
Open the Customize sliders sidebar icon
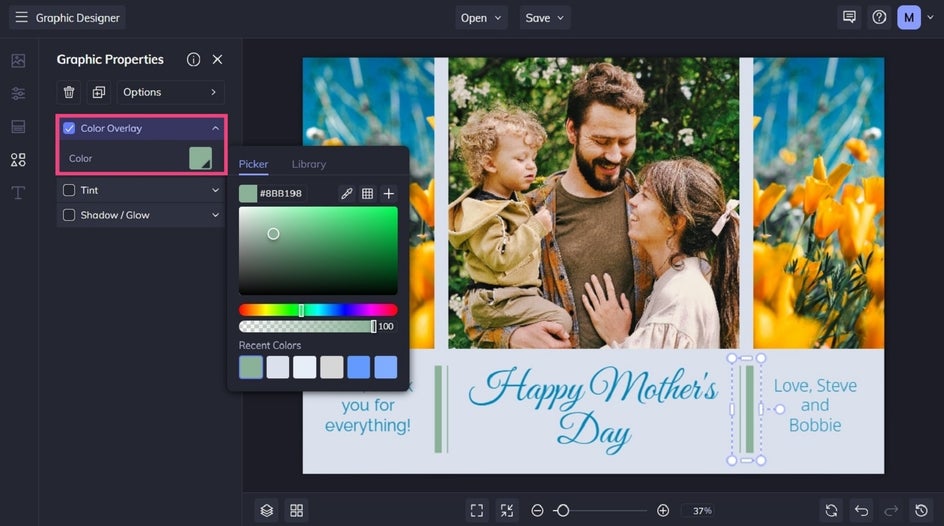click(x=18, y=93)
